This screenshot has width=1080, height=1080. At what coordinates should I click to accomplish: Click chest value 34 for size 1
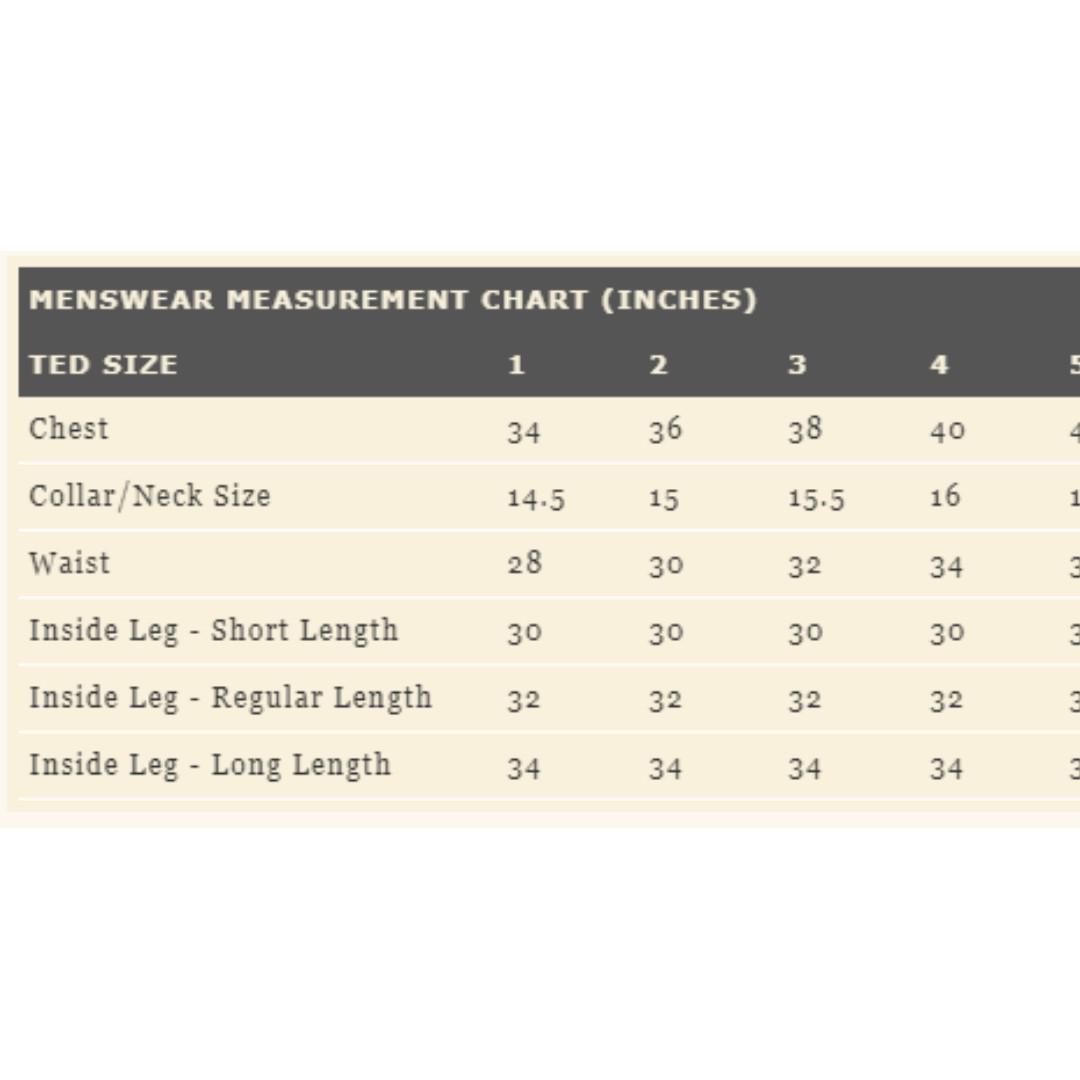coord(523,432)
